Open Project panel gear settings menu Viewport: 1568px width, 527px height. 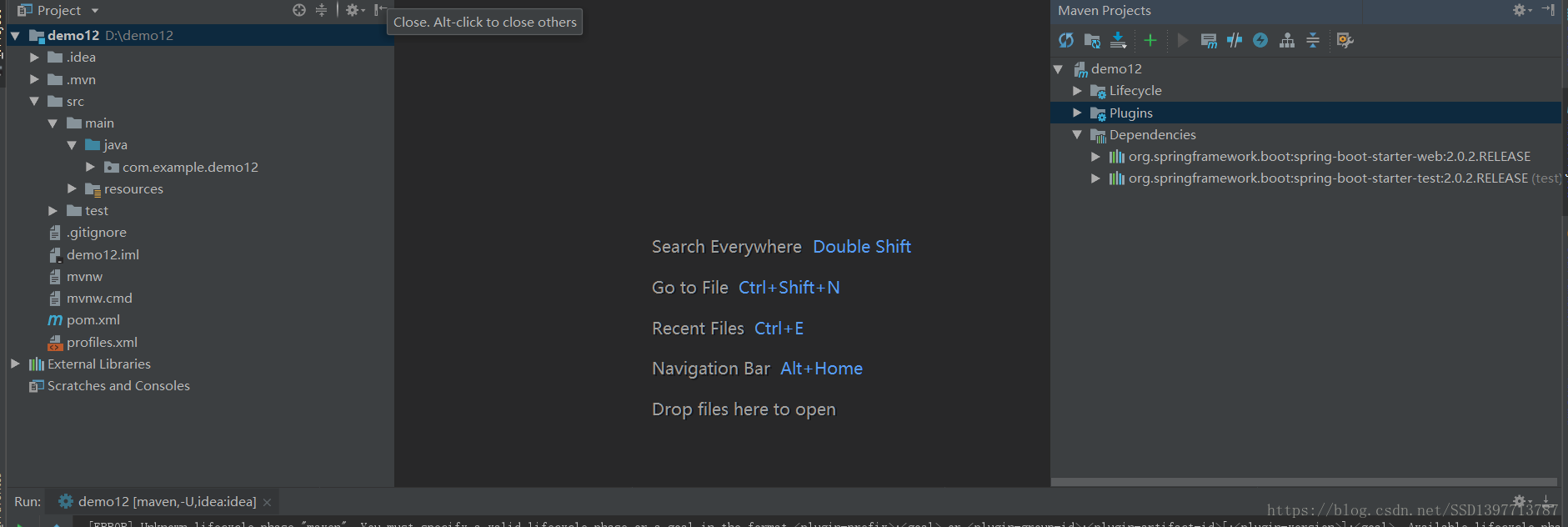click(355, 10)
